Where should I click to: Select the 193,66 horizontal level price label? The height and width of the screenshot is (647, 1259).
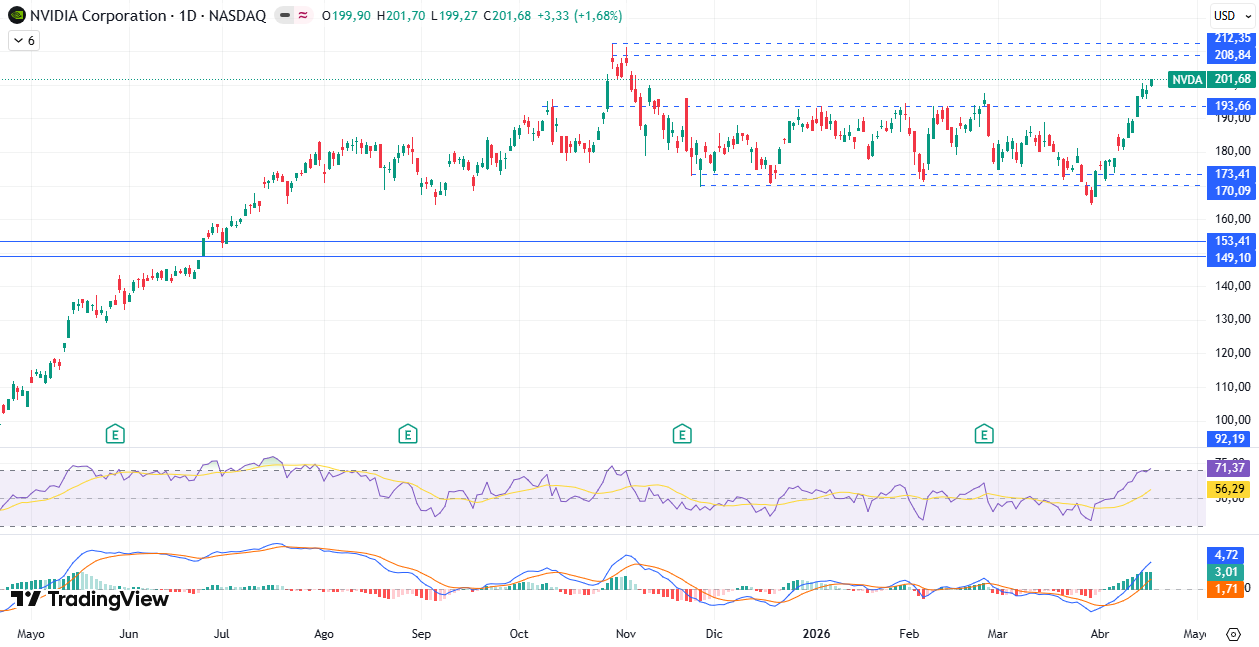coord(1230,106)
